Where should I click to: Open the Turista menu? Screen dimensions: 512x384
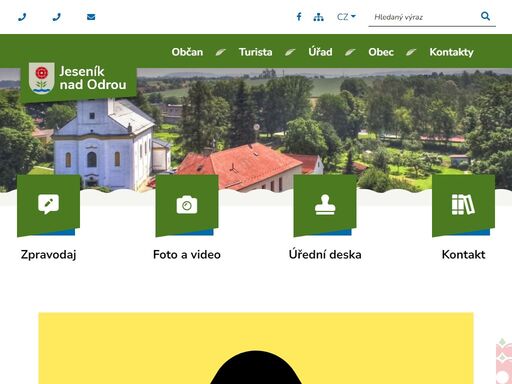(255, 52)
